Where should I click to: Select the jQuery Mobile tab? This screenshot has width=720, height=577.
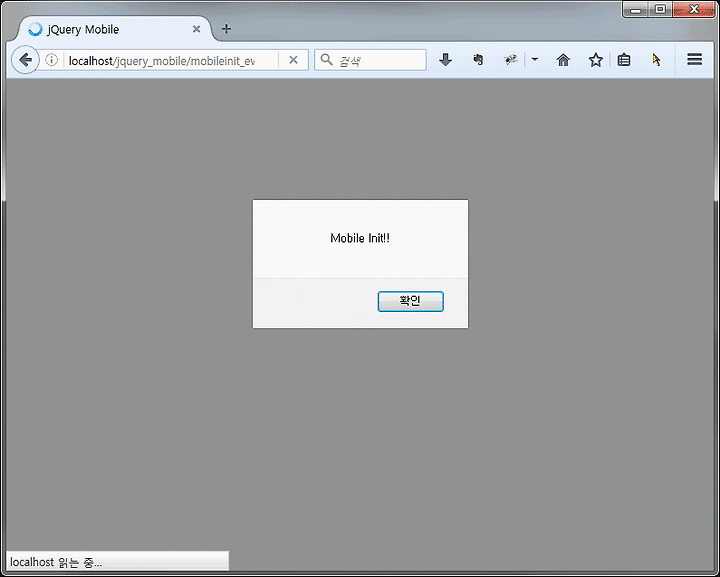click(x=115, y=29)
